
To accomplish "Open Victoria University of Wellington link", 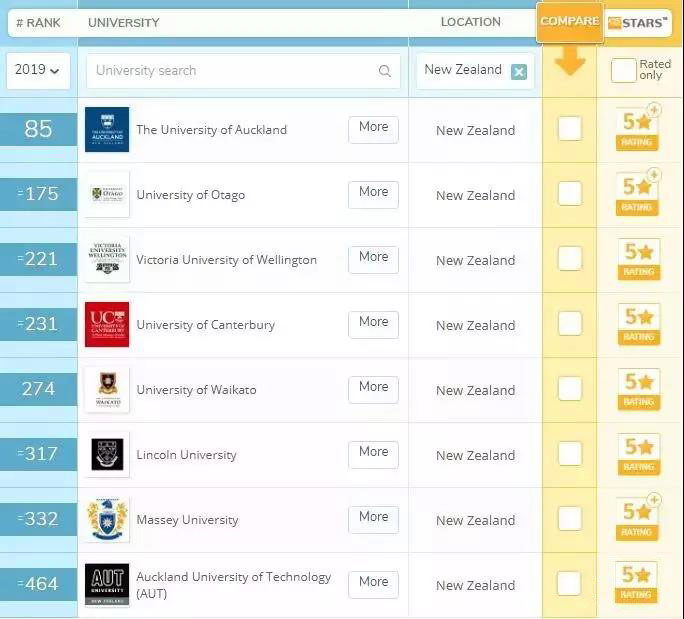I will (x=226, y=260).
